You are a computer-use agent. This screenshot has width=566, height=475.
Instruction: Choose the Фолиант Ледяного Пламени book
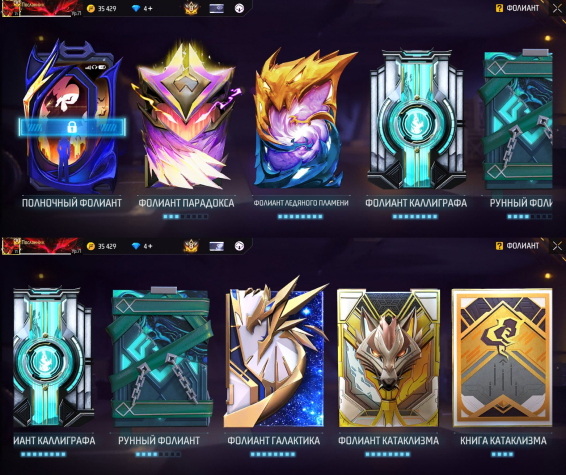[x=301, y=118]
